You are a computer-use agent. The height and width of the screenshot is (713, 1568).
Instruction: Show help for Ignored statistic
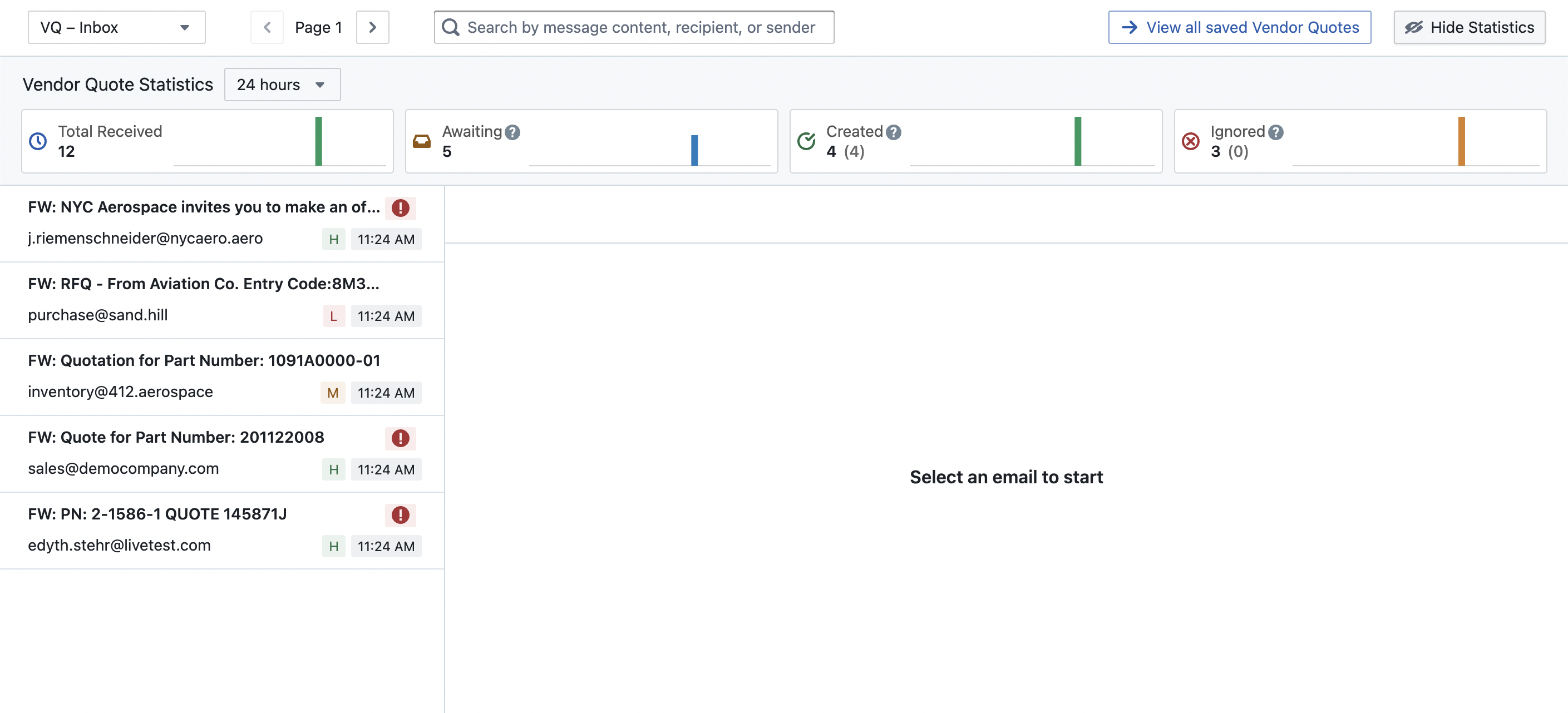1275,132
